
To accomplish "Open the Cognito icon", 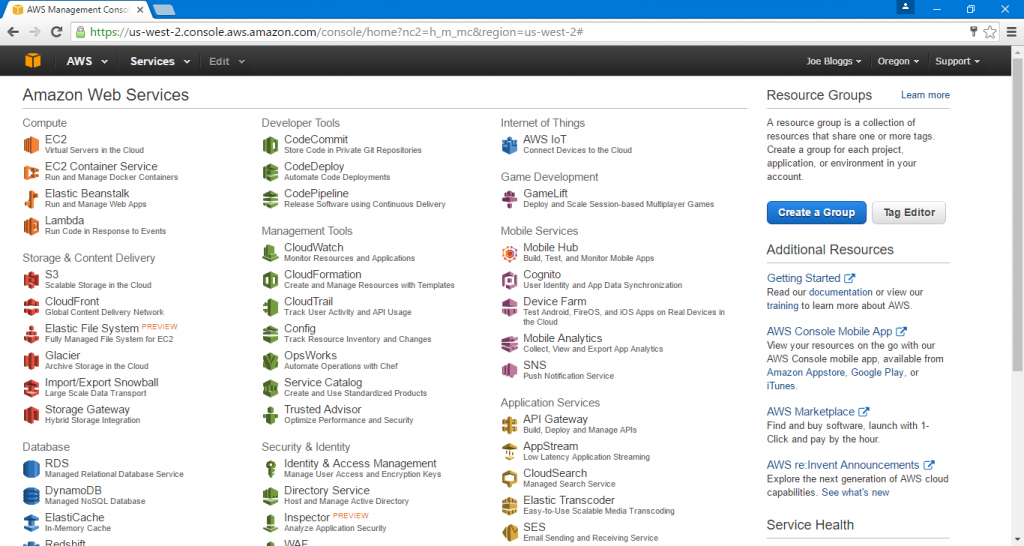I will (x=509, y=280).
